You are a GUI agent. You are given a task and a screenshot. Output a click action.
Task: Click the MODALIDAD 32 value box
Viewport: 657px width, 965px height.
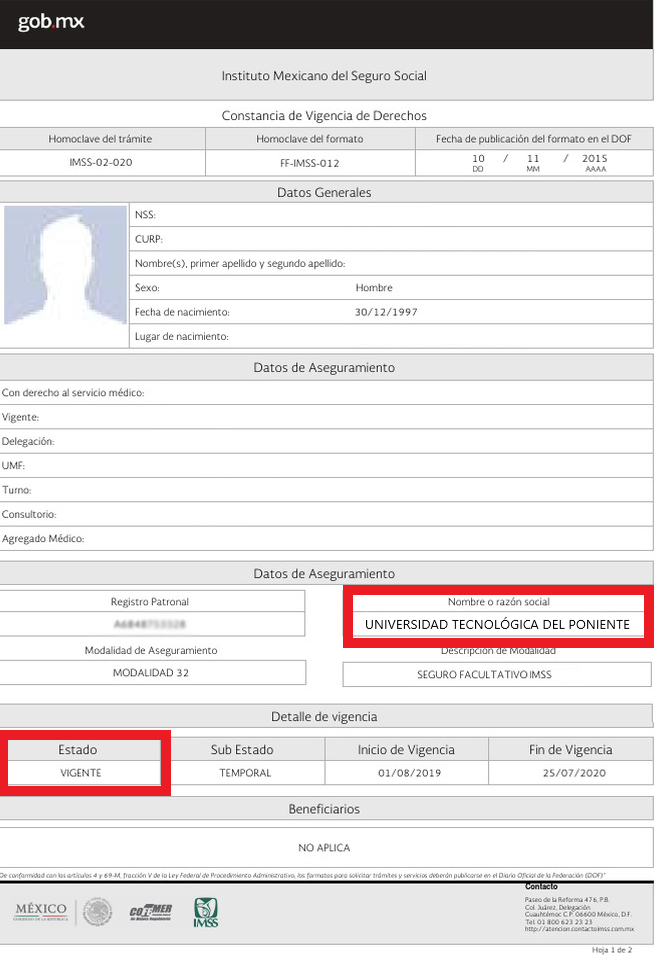click(x=150, y=673)
